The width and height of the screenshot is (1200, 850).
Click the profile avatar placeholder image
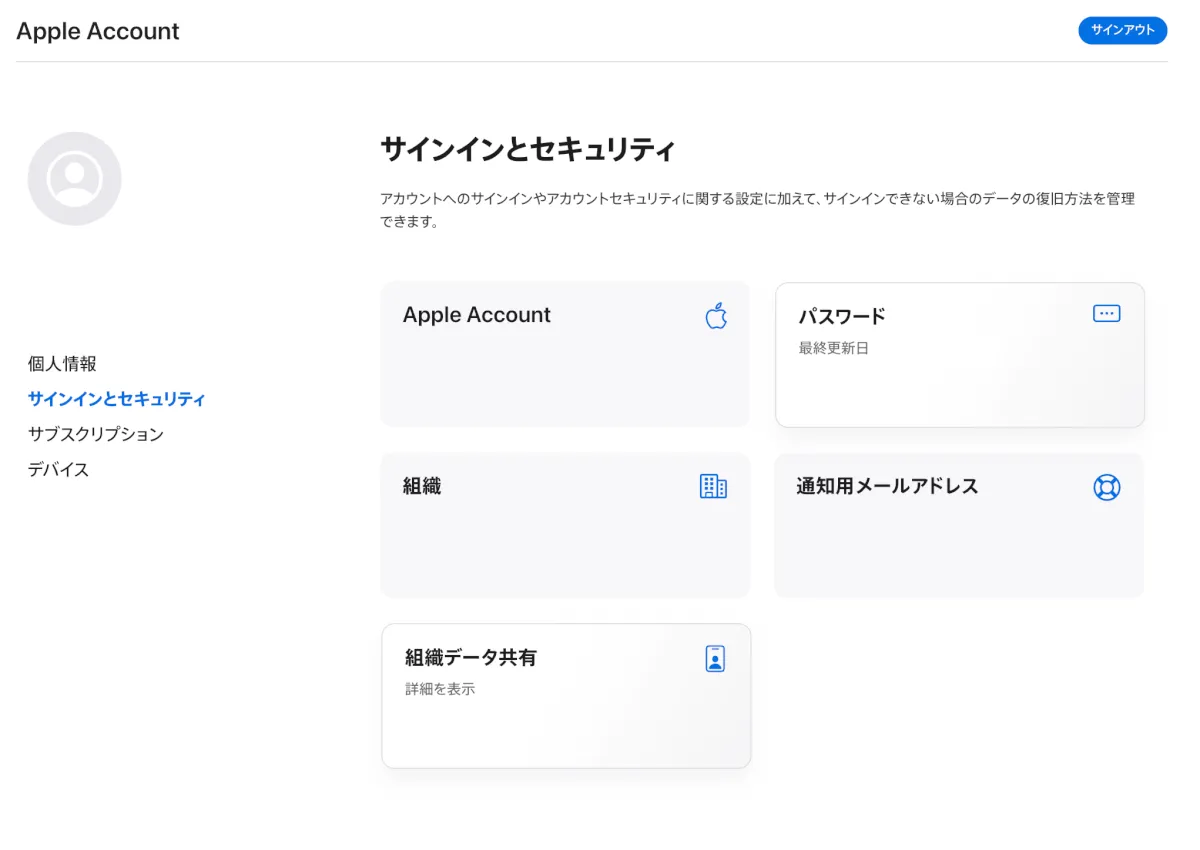(x=75, y=179)
